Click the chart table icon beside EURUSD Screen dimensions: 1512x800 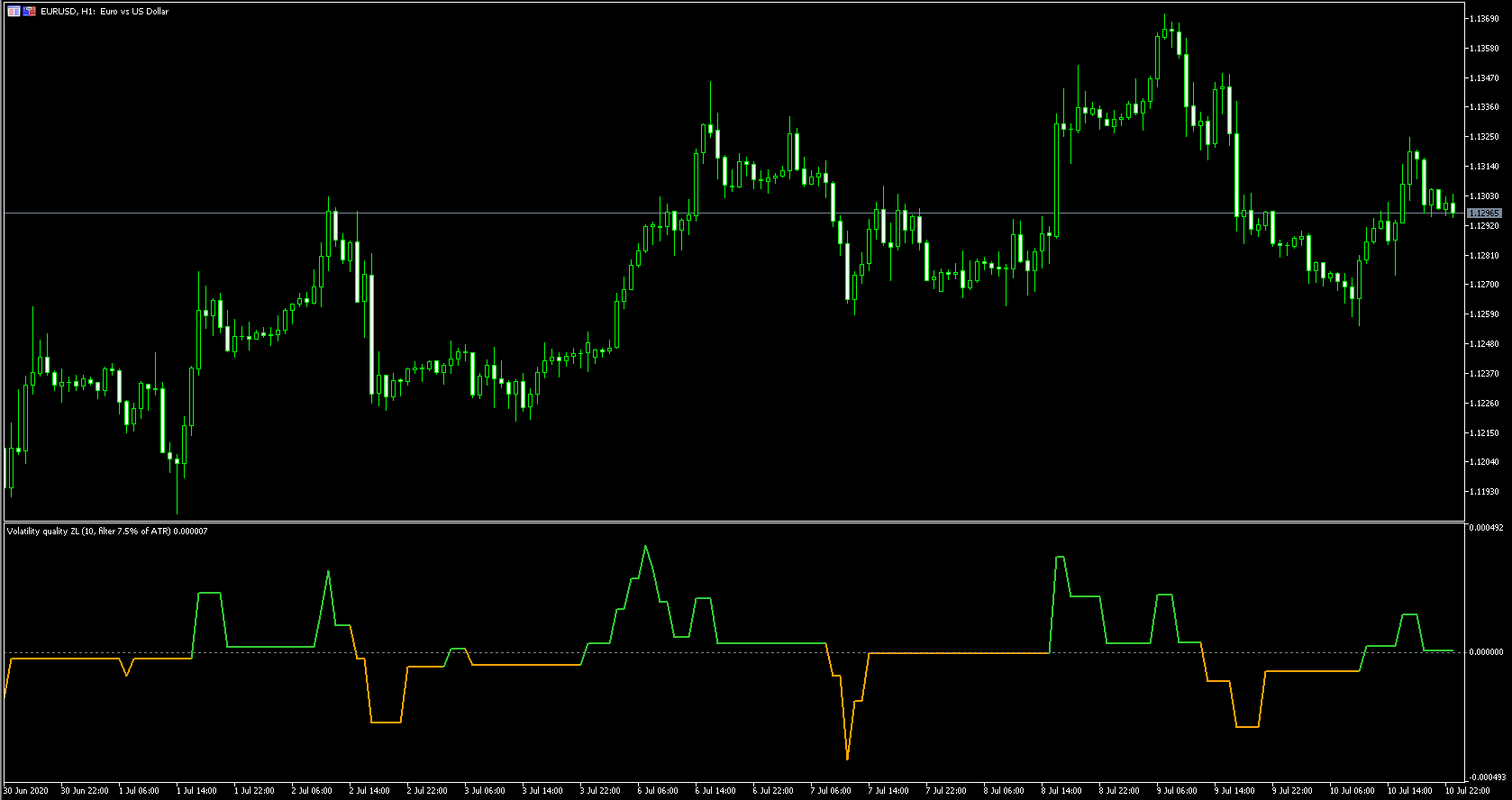tap(14, 12)
